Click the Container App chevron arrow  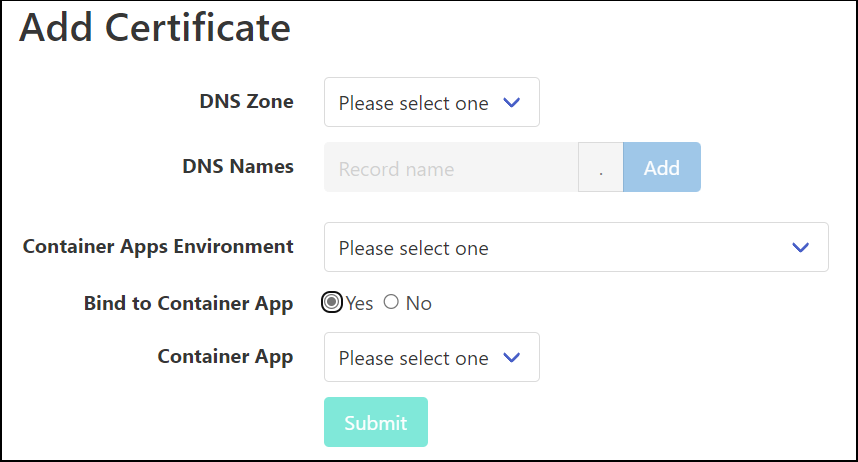[x=511, y=358]
